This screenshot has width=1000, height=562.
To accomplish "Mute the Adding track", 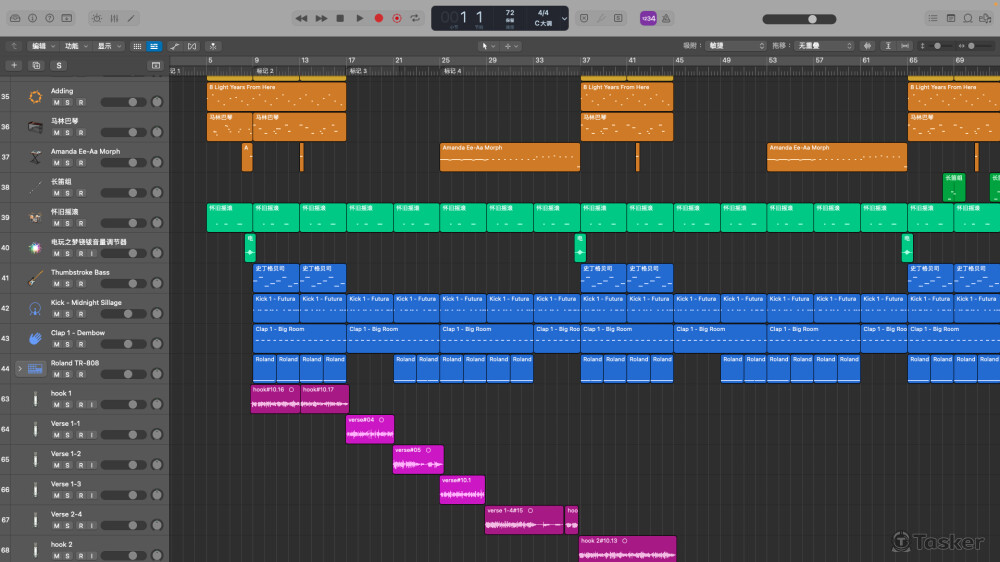I will tap(56, 102).
